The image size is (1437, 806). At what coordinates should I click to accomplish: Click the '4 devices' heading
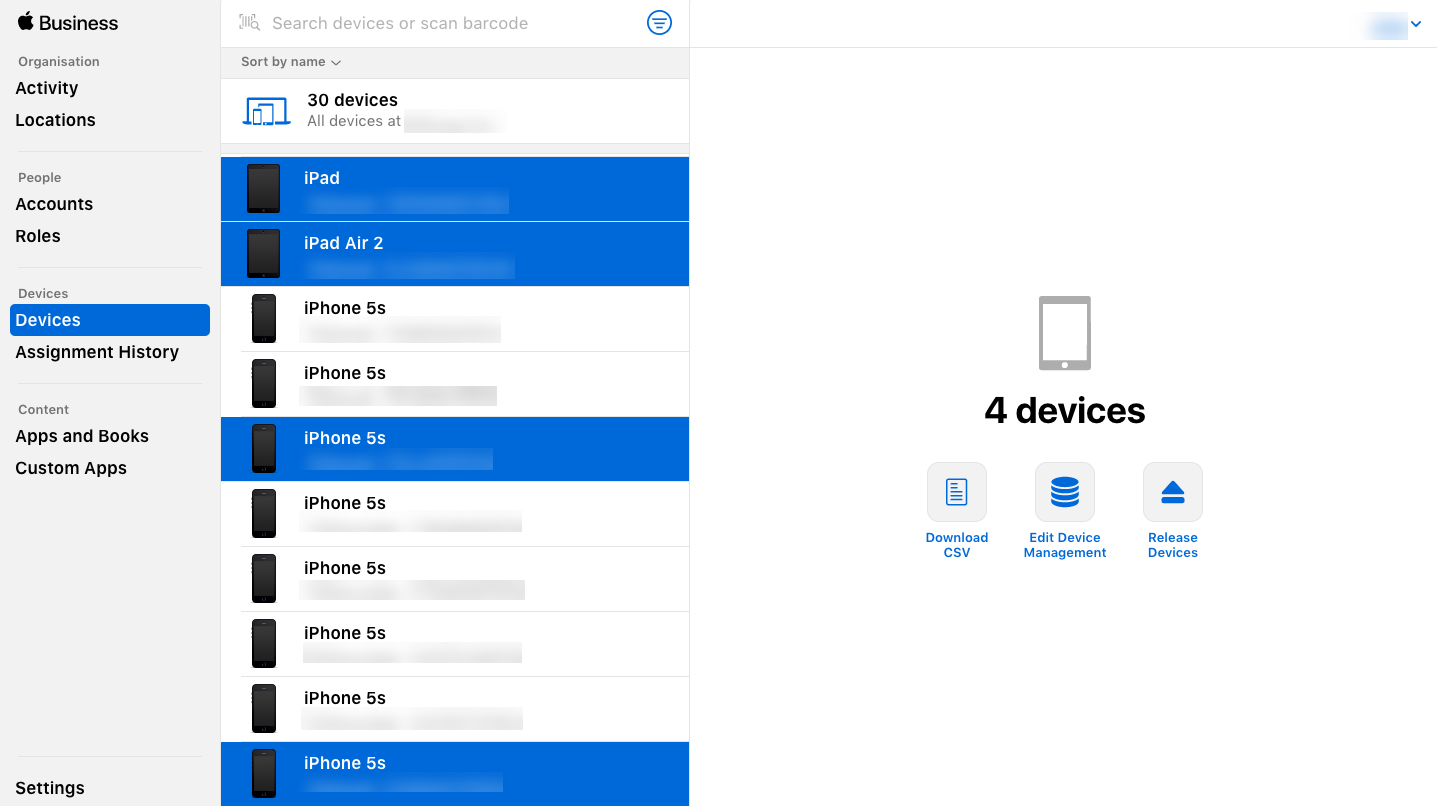coord(1065,410)
